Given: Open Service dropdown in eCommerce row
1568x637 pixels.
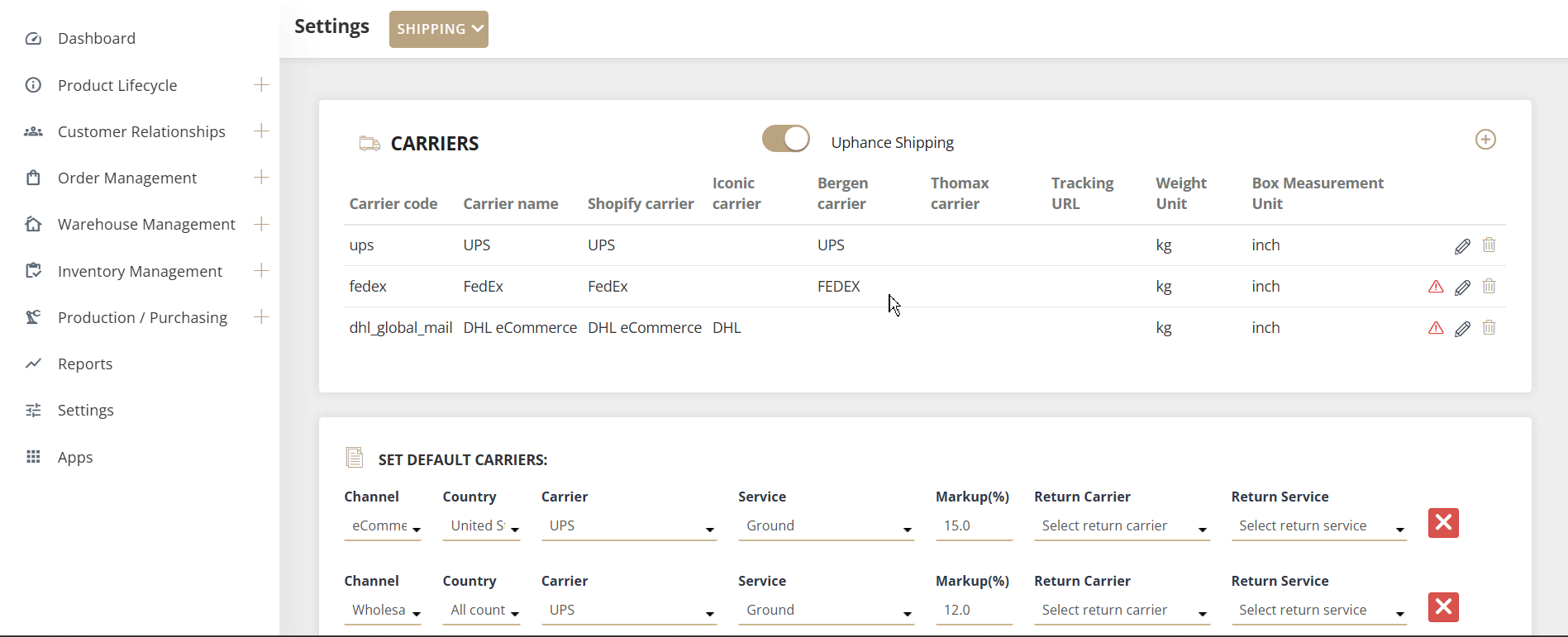Looking at the screenshot, I should pyautogui.click(x=825, y=526).
